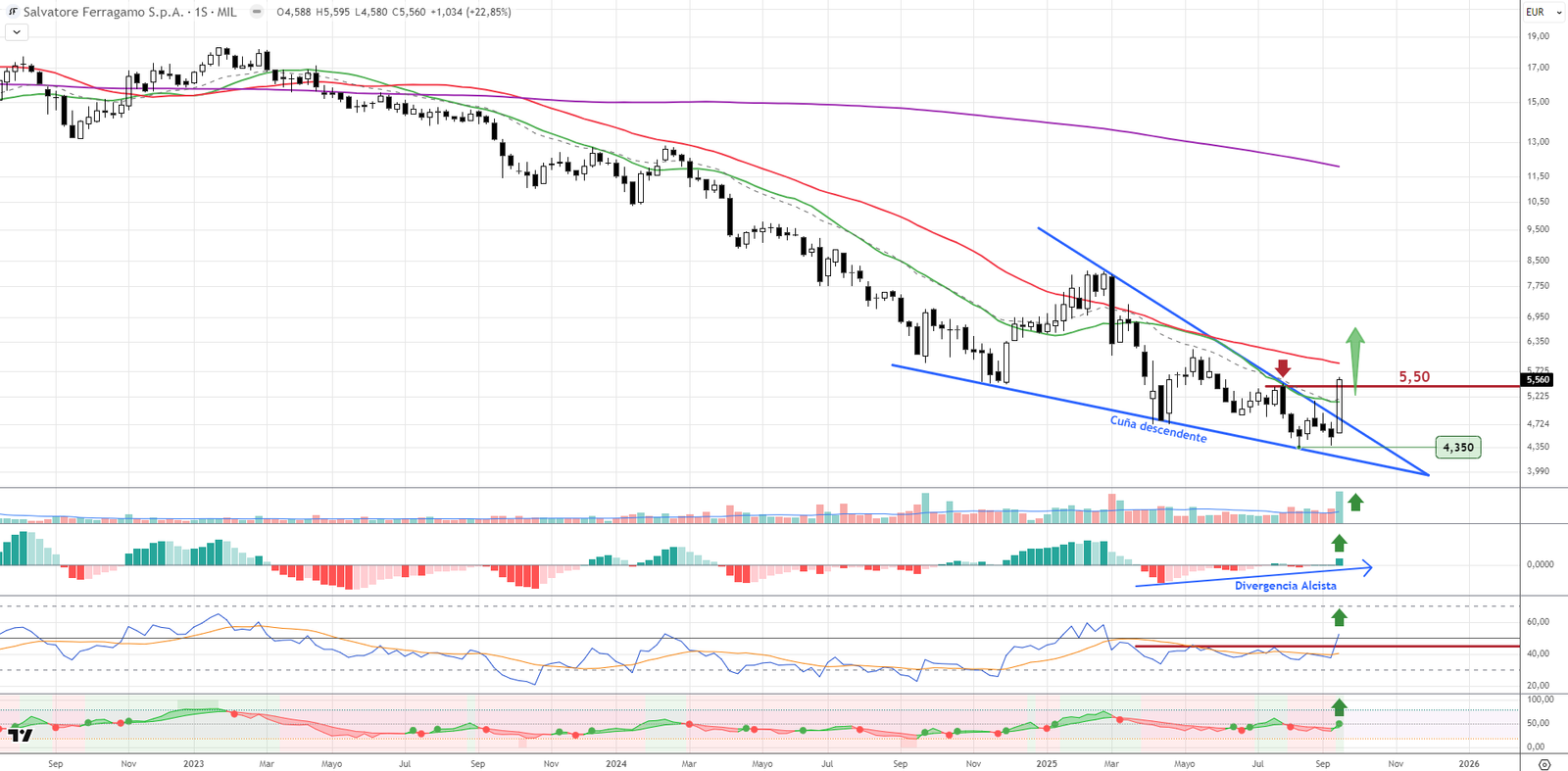Click the current price tag 5,560 on axis
Viewport: 1568px width, 771px height.
point(1538,379)
